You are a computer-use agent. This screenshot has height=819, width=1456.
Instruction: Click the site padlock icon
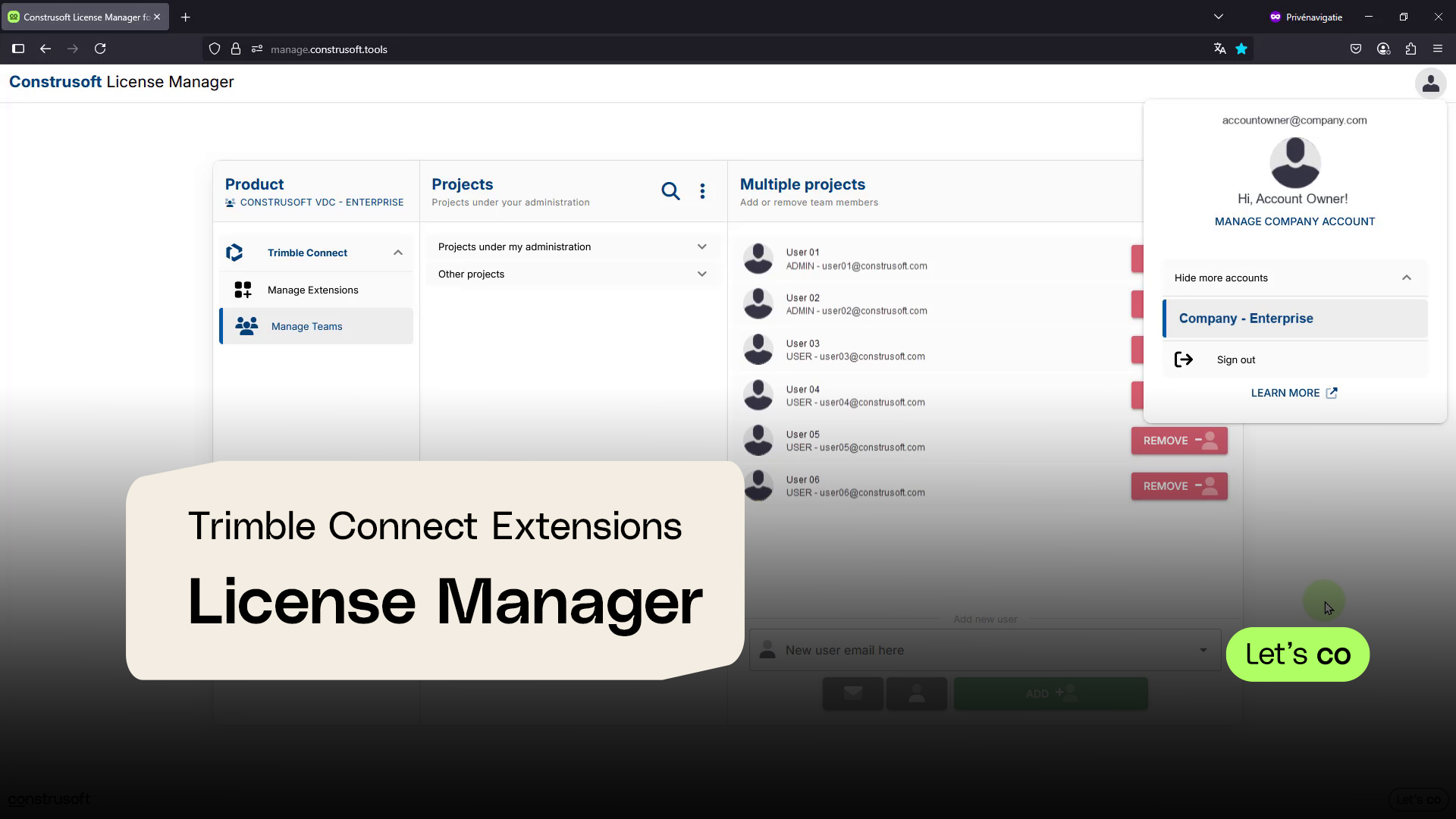click(x=236, y=49)
